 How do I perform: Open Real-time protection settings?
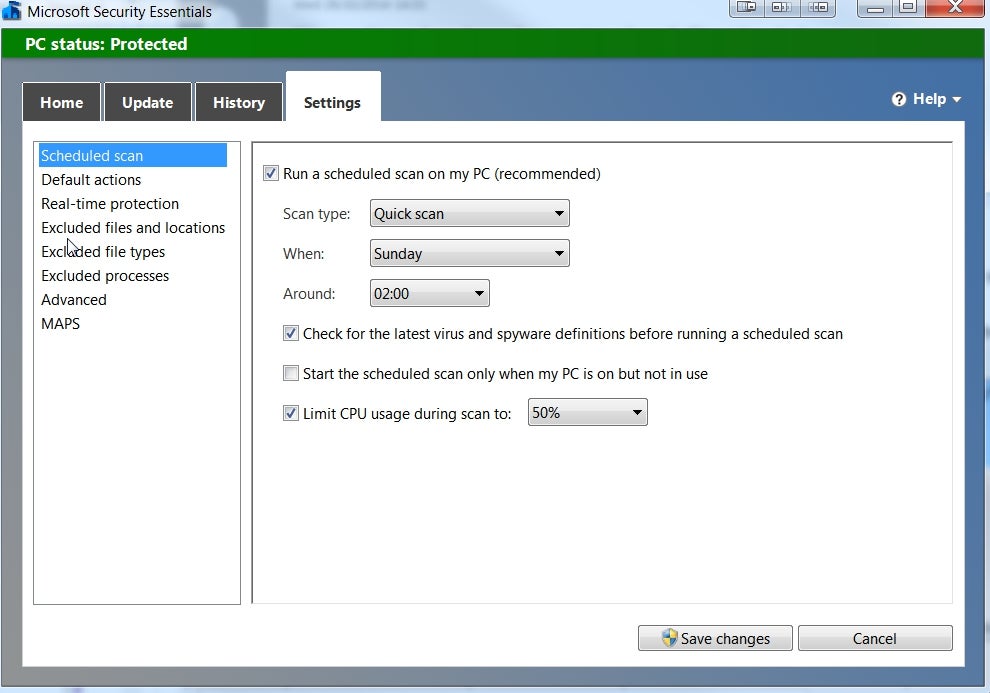coord(110,204)
